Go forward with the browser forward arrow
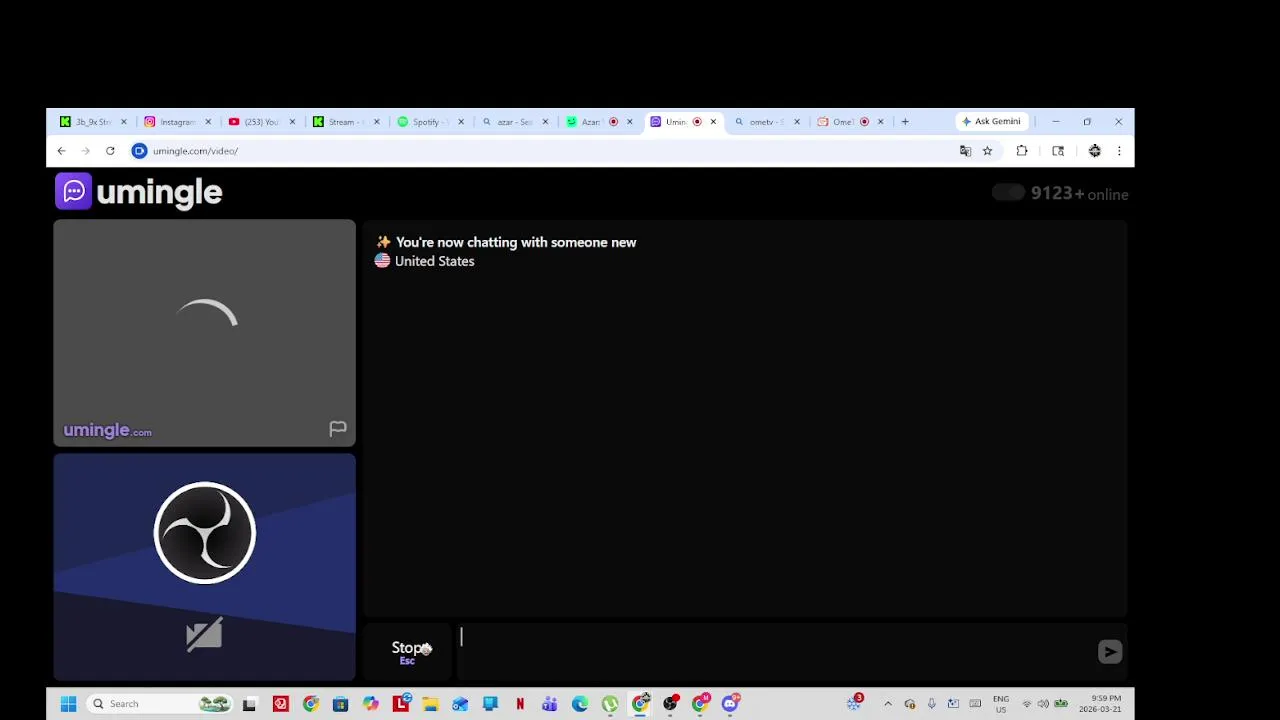The image size is (1280, 720). pos(86,151)
